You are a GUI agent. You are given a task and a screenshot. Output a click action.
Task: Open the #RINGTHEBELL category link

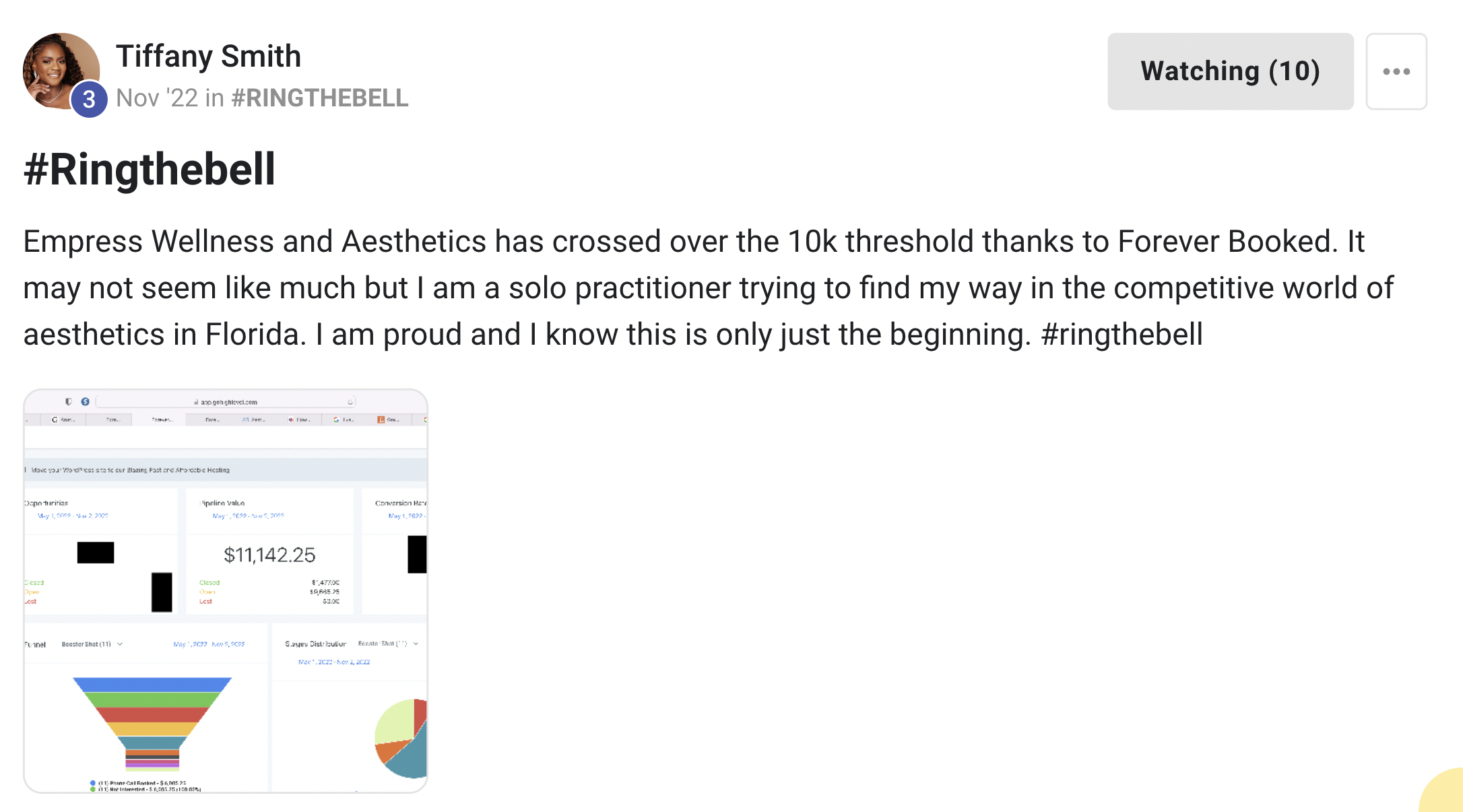[319, 98]
